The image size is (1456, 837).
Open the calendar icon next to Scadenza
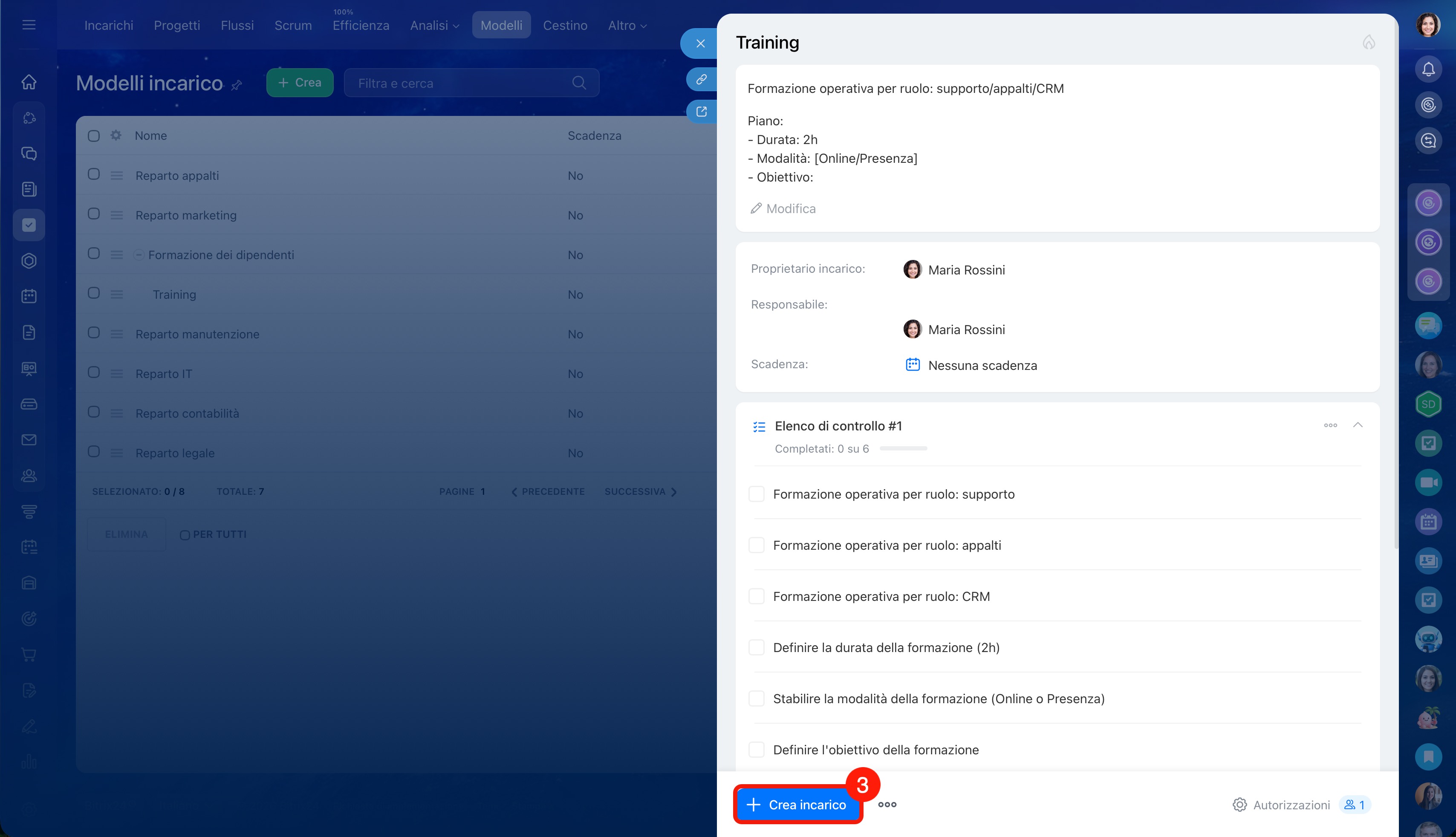pyautogui.click(x=912, y=364)
